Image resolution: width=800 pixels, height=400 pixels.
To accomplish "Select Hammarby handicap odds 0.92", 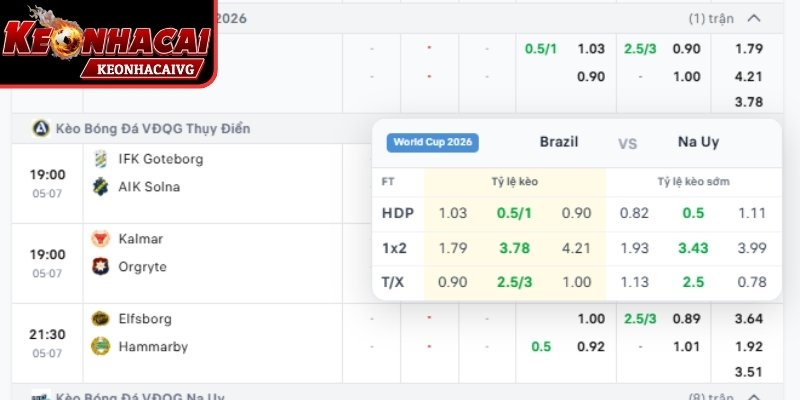I will tap(591, 347).
